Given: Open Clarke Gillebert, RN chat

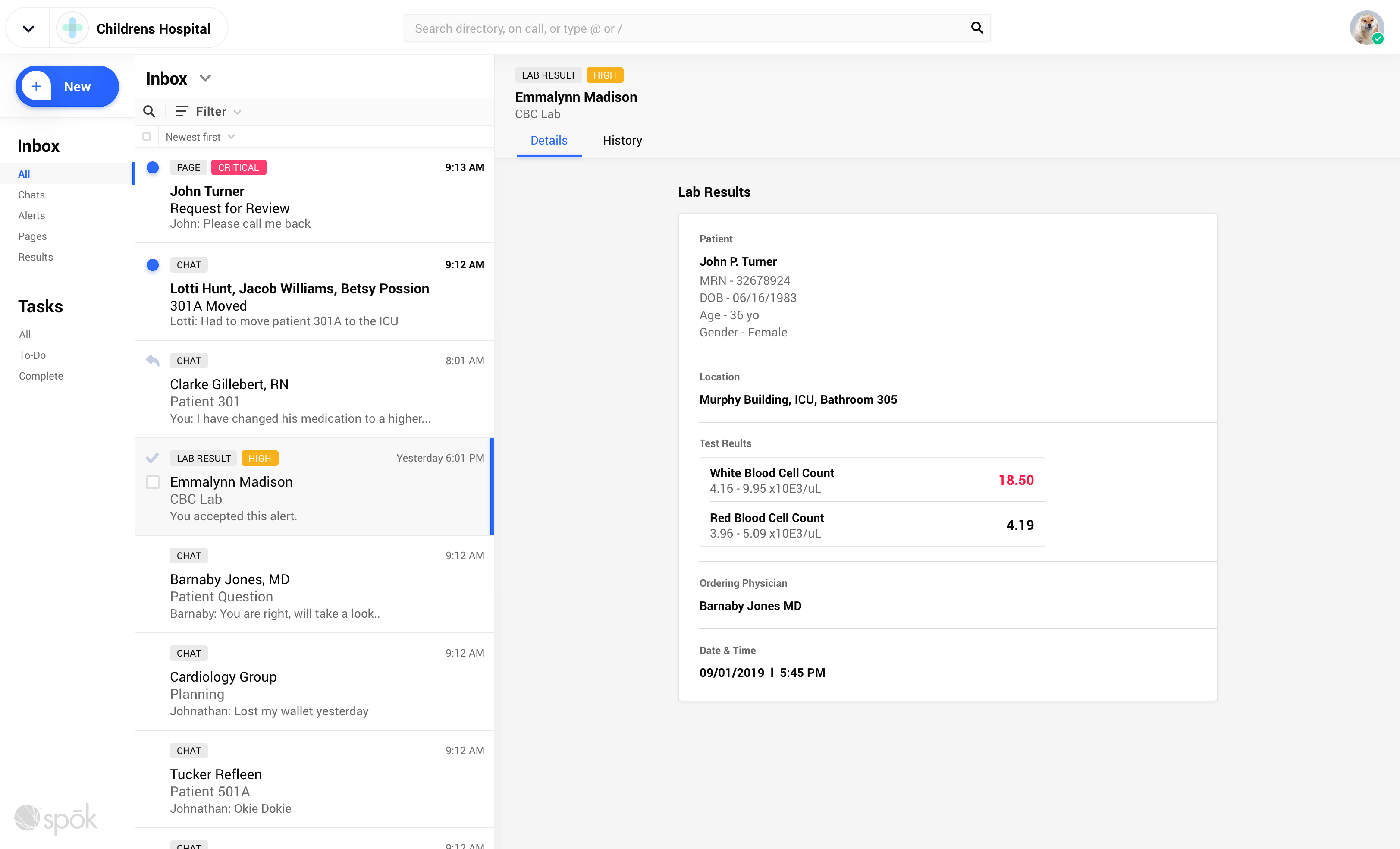Looking at the screenshot, I should 315,389.
